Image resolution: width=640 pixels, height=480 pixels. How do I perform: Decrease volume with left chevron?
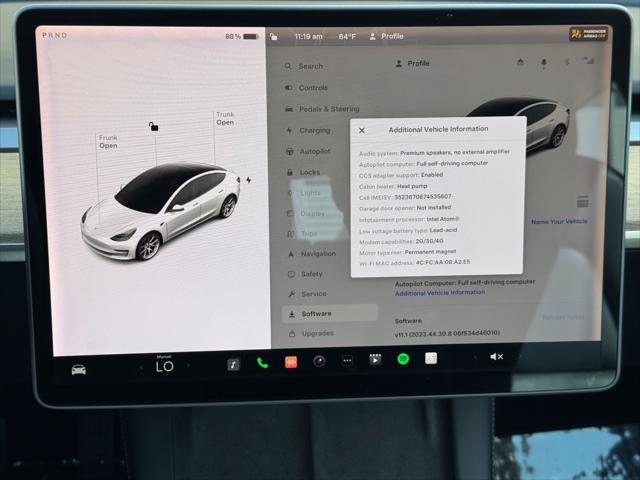coord(476,358)
